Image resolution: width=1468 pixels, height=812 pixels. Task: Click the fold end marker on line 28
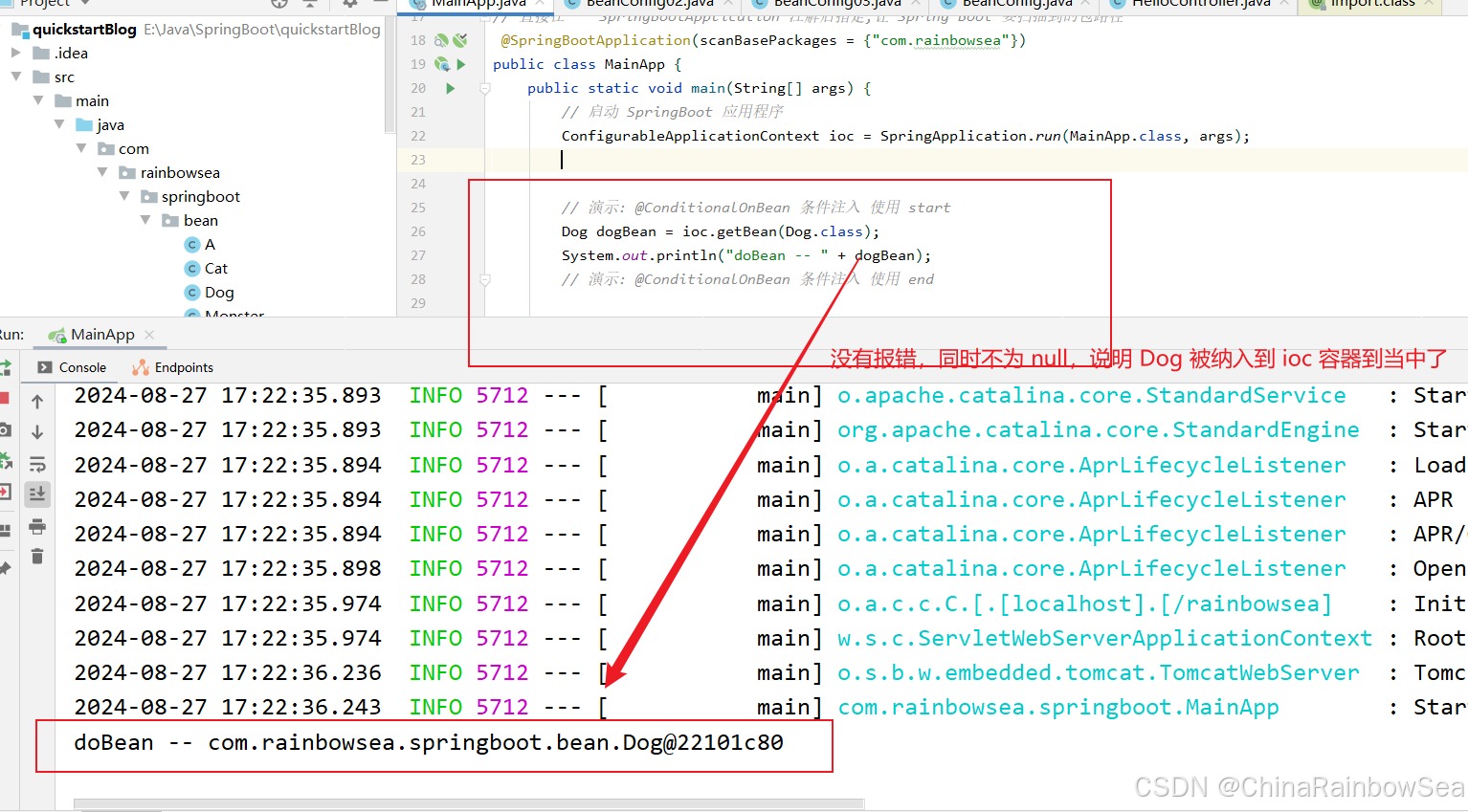pos(485,279)
